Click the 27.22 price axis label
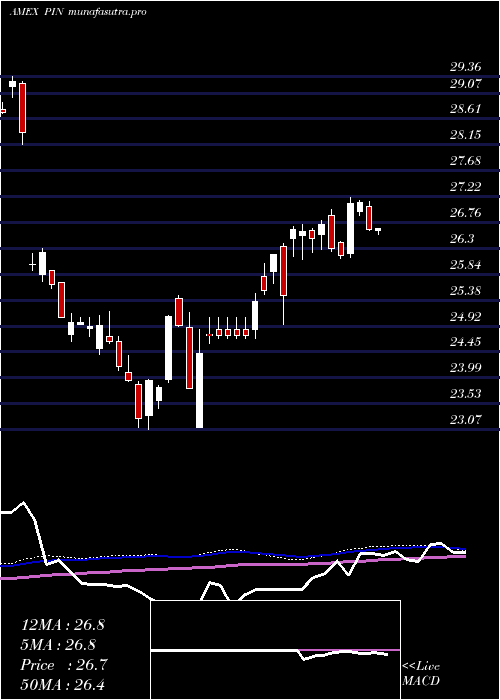The width and height of the screenshot is (500, 700). coord(465,187)
